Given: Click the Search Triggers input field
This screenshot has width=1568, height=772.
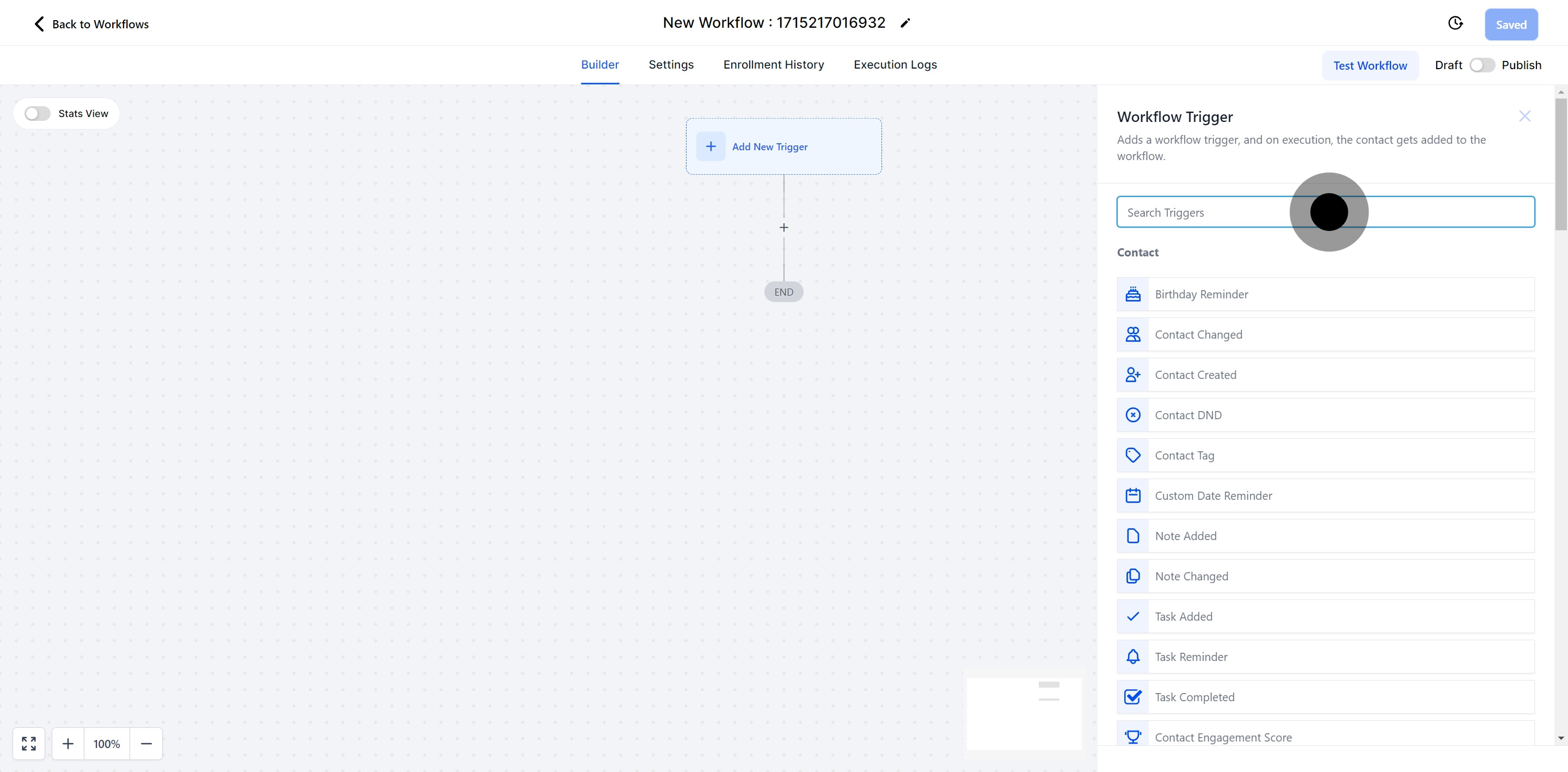Looking at the screenshot, I should pos(1205,212).
